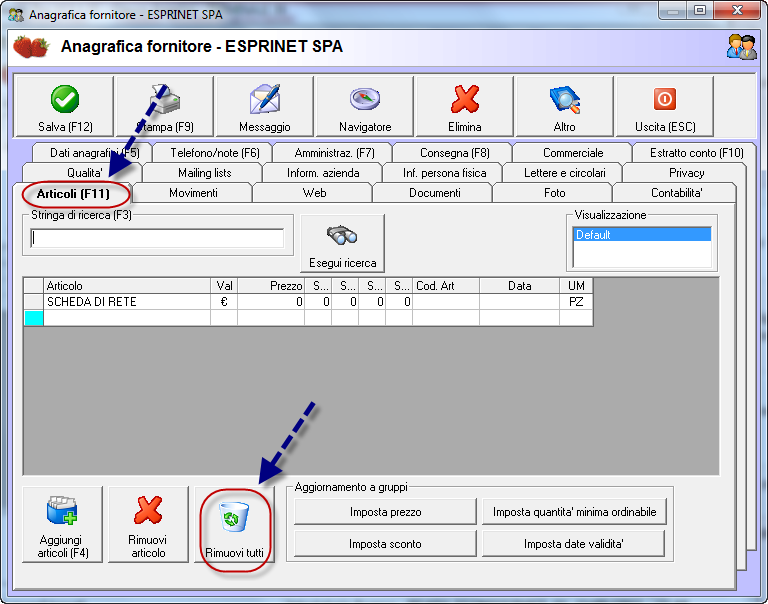Click the strawberry logo icon
Viewport: 768px width, 604px height.
[x=31, y=47]
